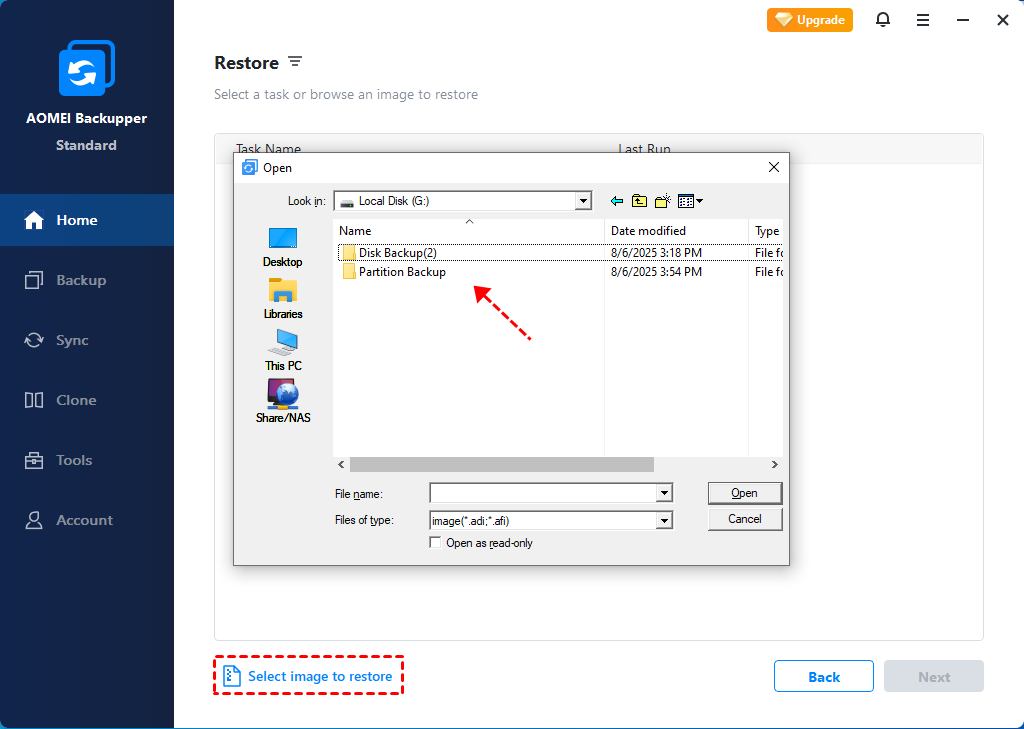Click the scroll right arrow
1024x729 pixels.
tap(775, 464)
